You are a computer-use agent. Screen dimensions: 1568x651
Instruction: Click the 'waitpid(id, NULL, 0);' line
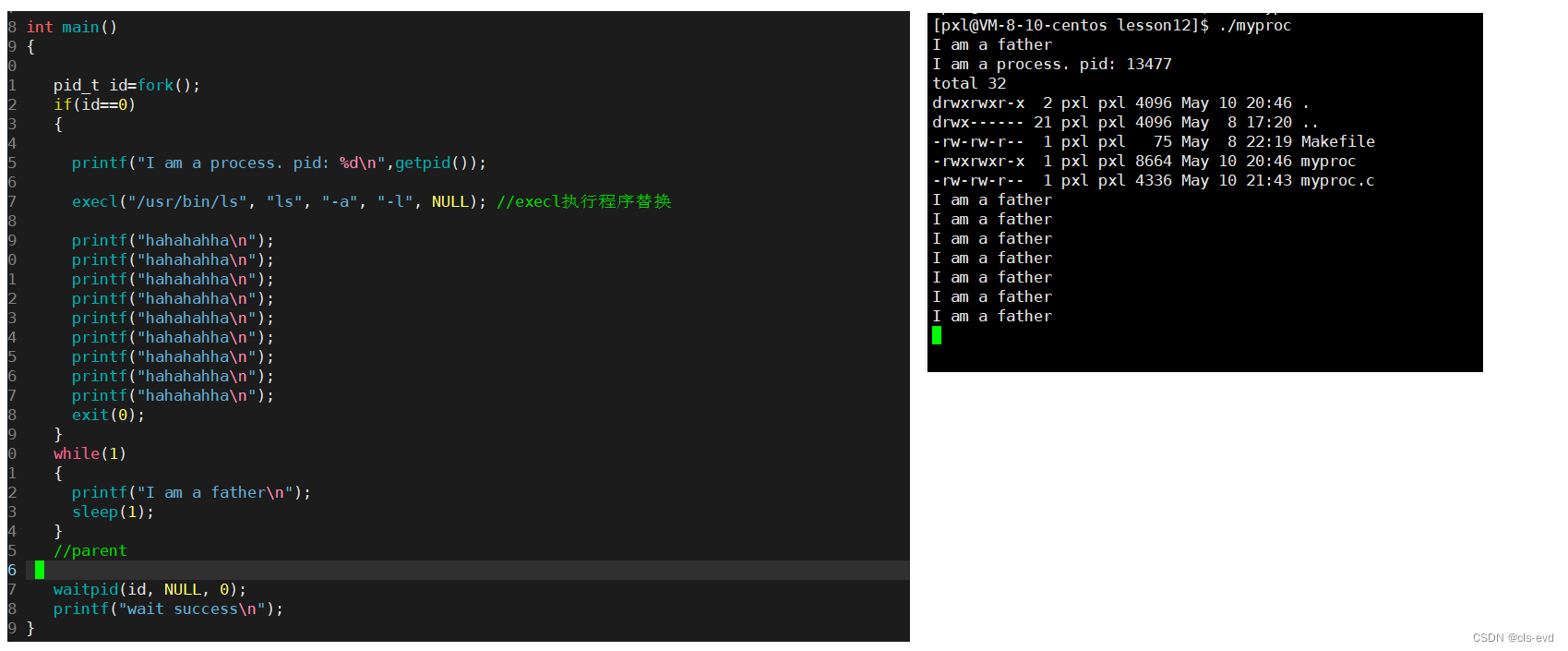tap(150, 590)
